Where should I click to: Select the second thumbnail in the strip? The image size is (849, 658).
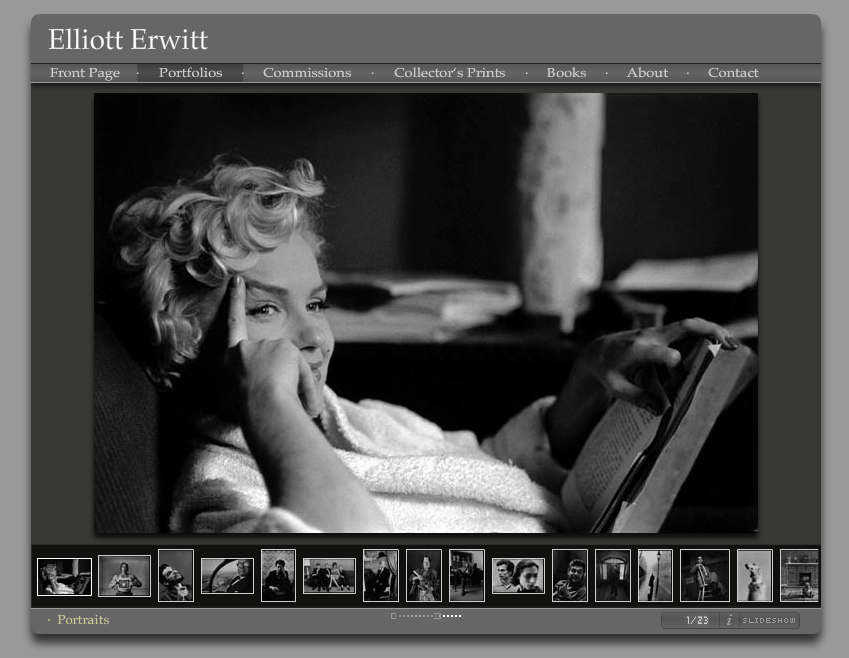tap(124, 576)
